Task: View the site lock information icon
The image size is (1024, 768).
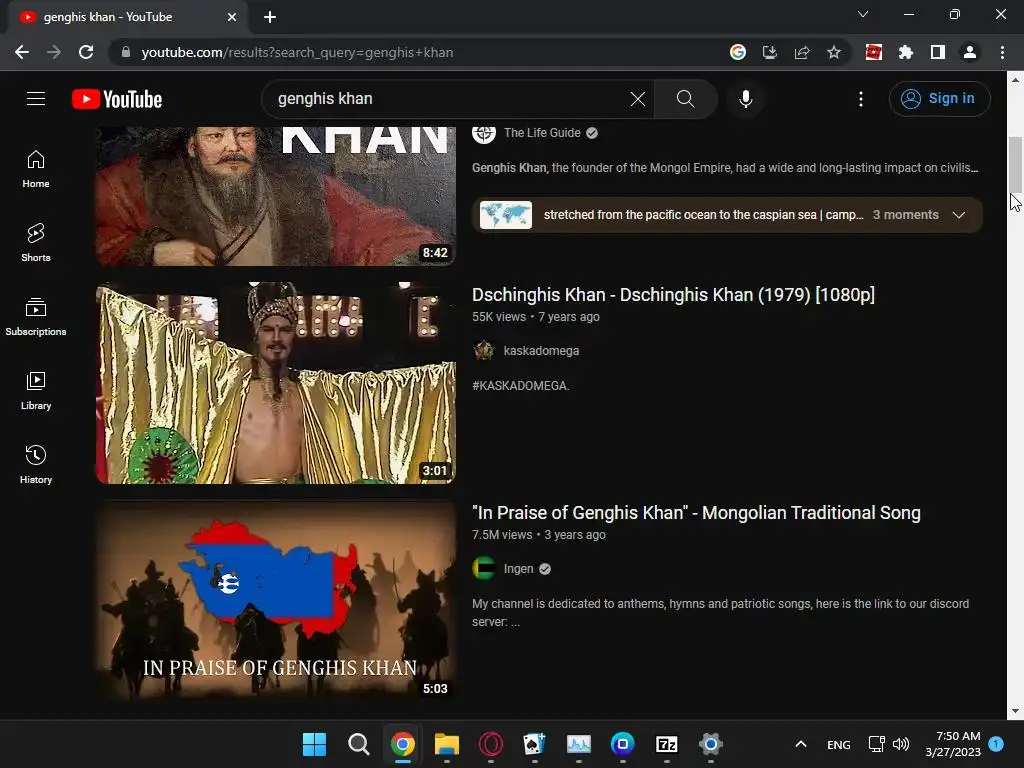Action: click(x=126, y=52)
